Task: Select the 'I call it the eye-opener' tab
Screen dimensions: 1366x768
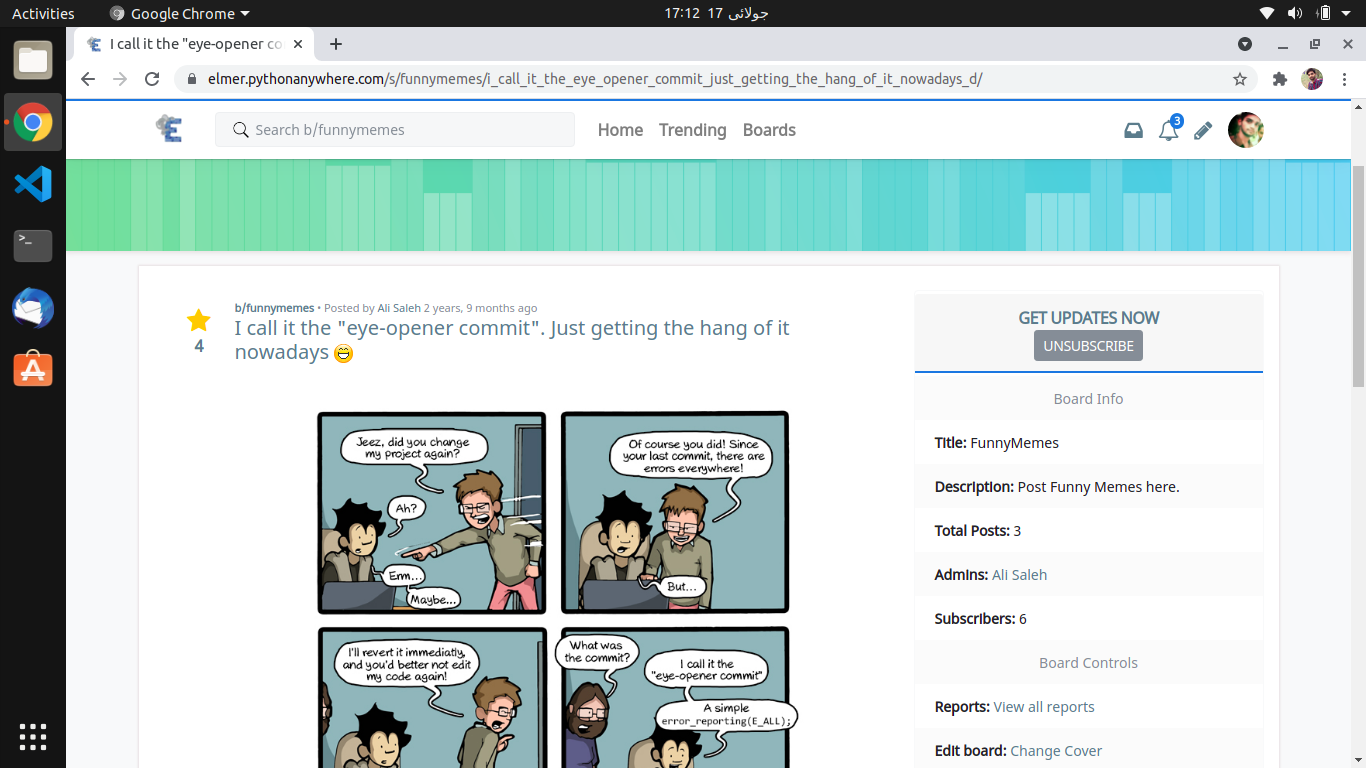Action: 194,44
